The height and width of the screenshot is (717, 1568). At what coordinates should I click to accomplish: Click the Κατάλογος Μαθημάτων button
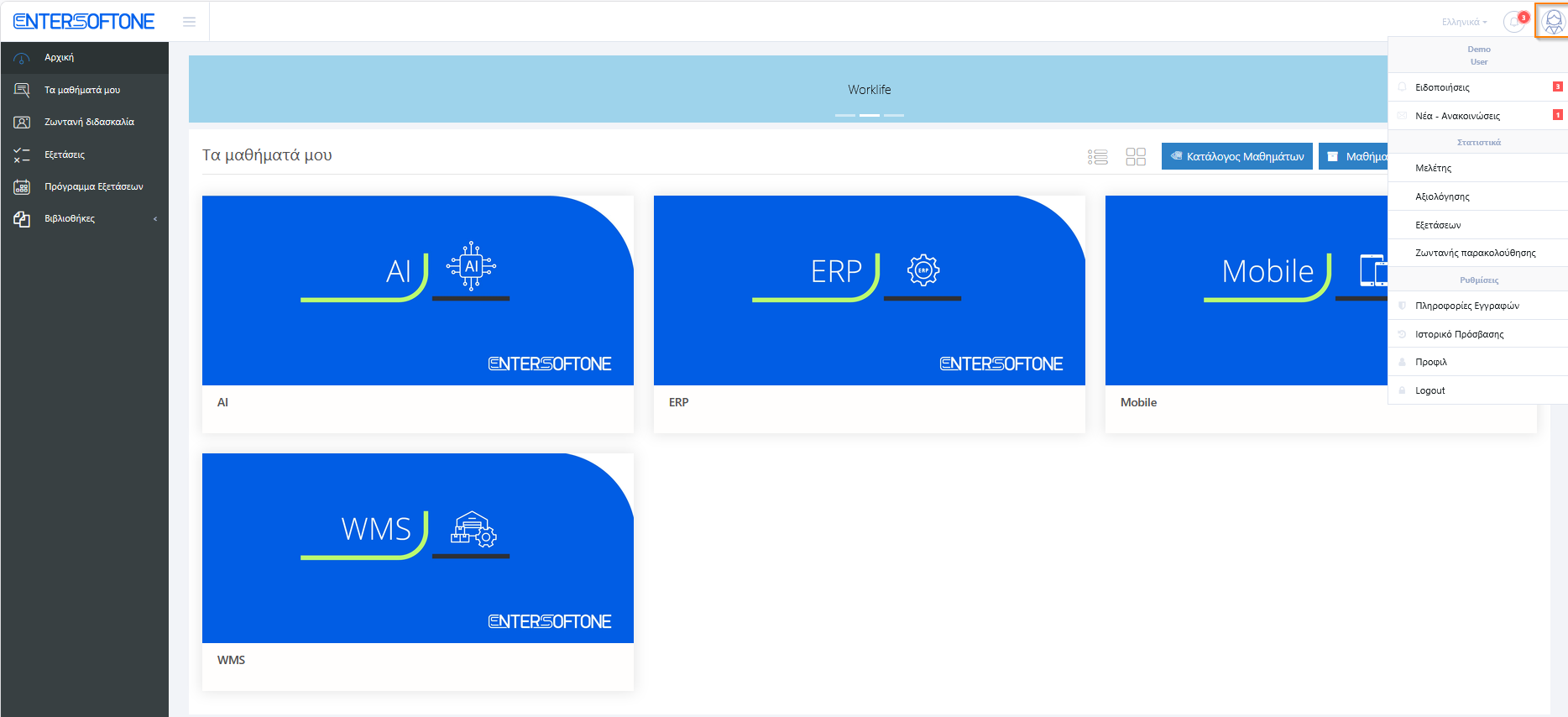[1237, 156]
